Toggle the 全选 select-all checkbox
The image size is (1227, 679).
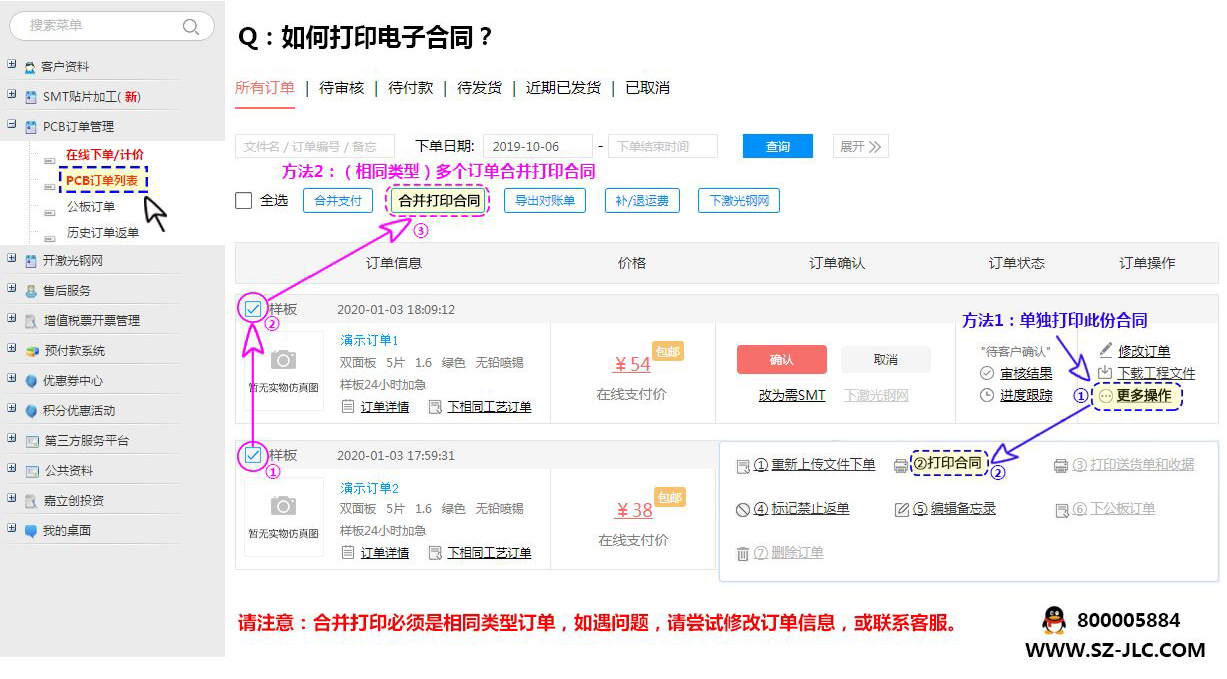(x=243, y=201)
